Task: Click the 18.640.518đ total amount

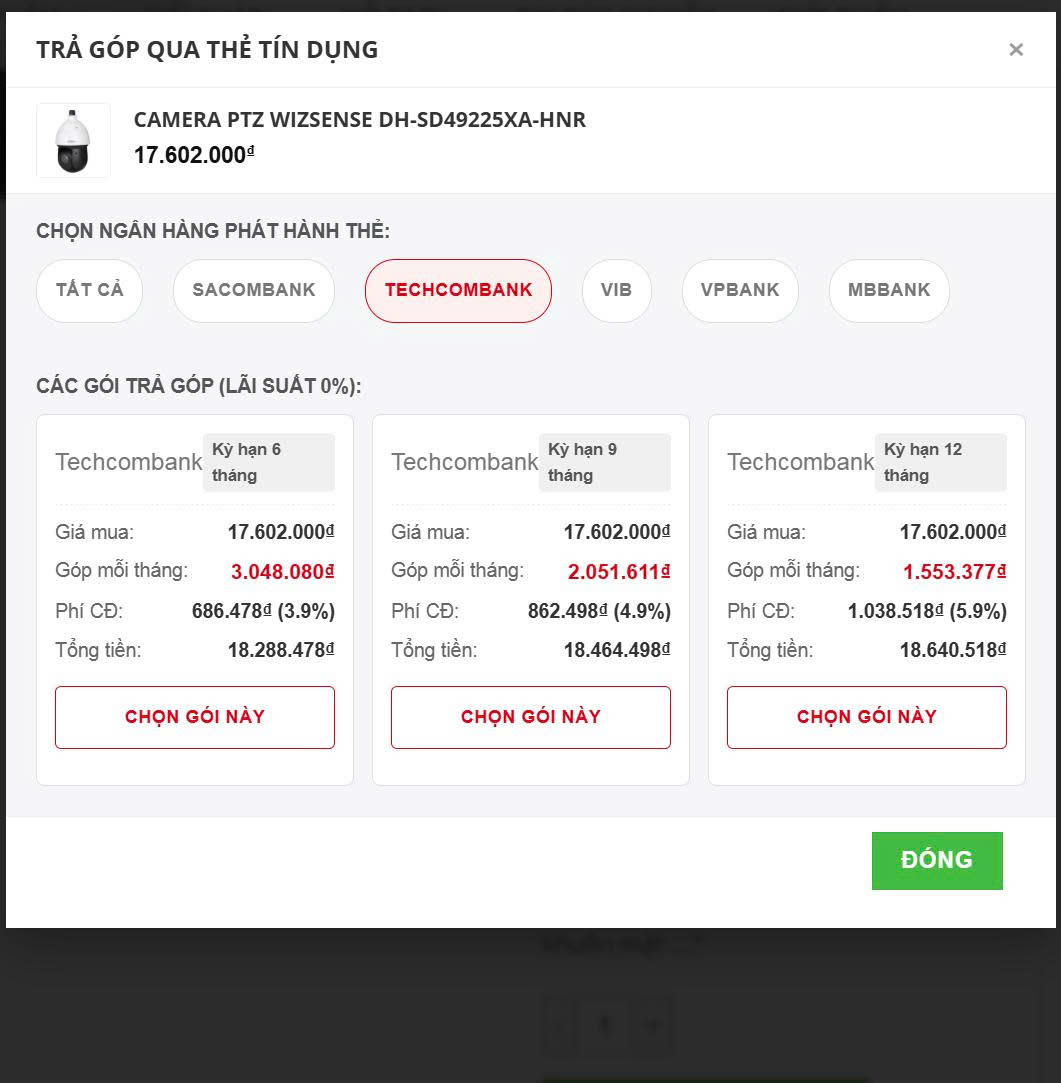Action: tap(952, 650)
